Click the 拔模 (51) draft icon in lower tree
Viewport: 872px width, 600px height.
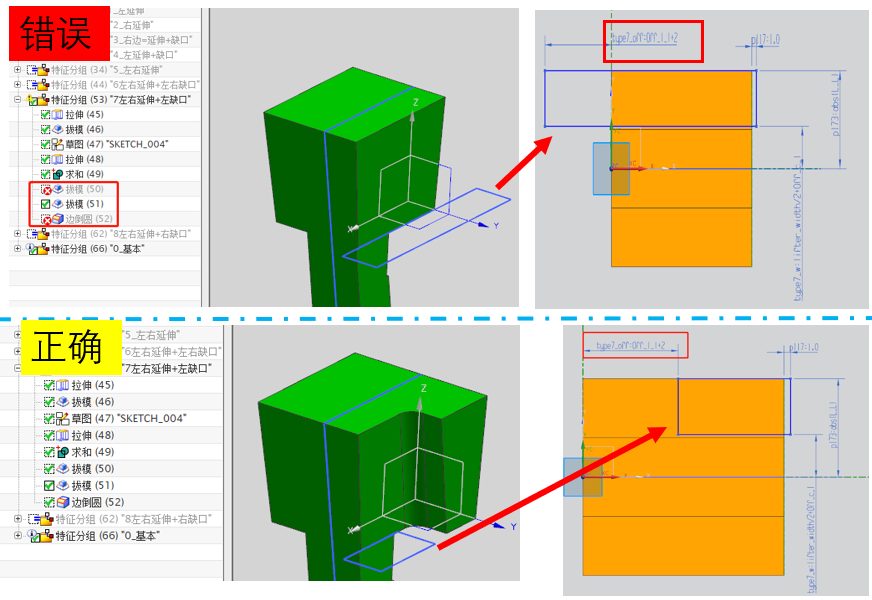(62, 485)
